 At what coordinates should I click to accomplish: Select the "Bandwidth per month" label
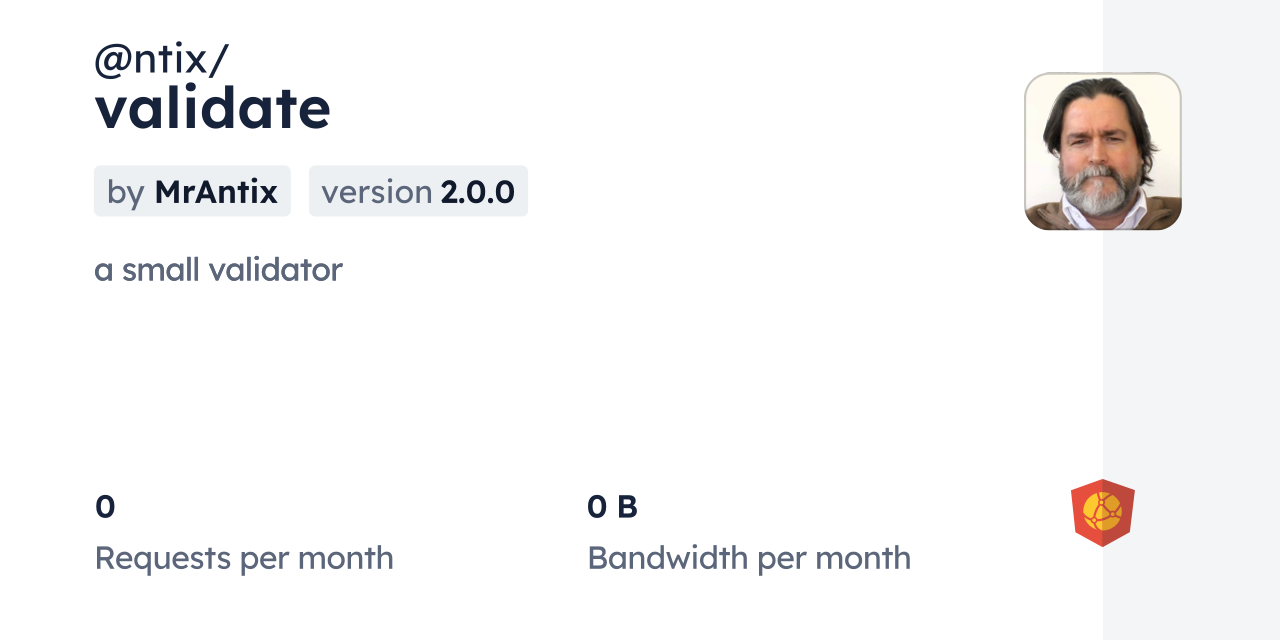point(749,558)
